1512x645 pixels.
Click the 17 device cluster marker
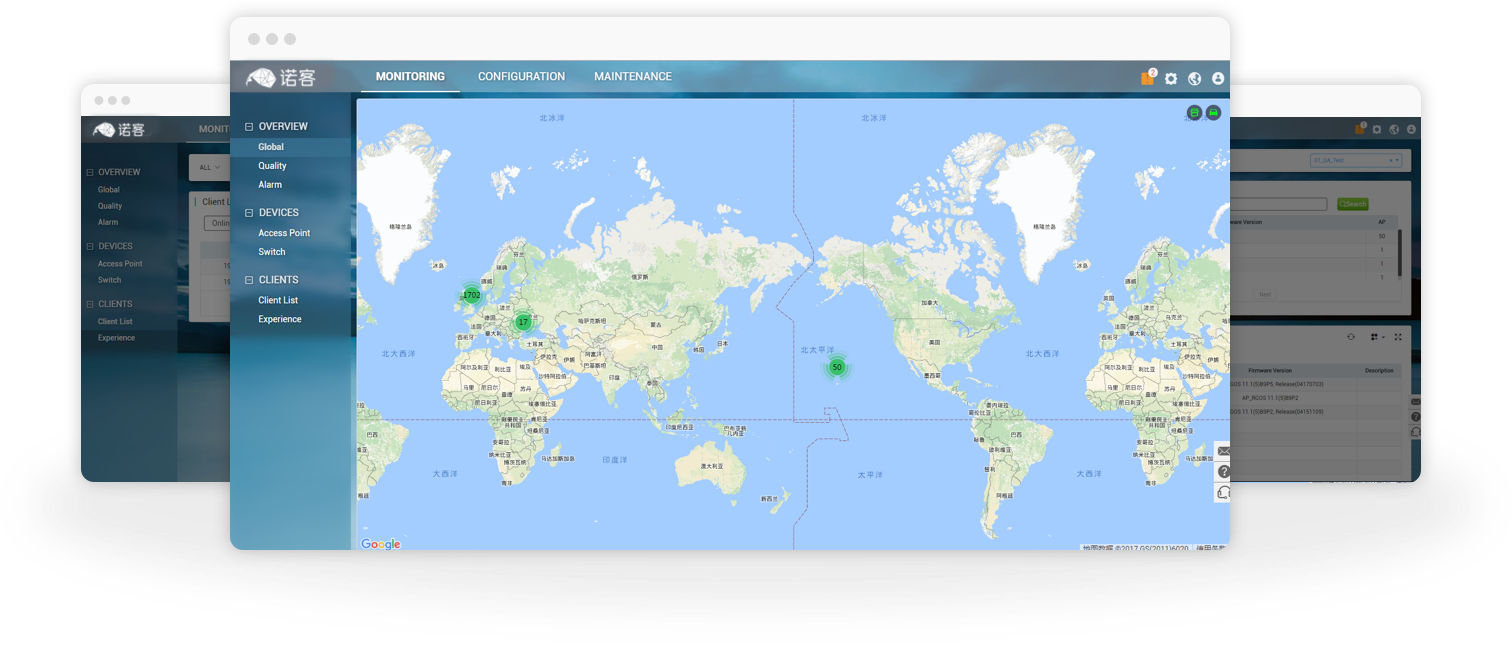[523, 322]
